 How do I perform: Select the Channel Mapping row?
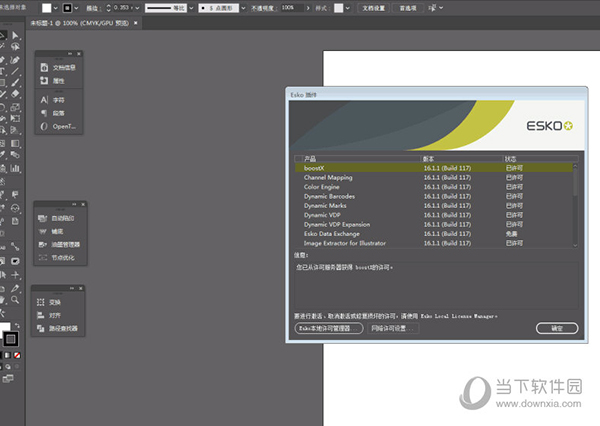click(x=434, y=177)
